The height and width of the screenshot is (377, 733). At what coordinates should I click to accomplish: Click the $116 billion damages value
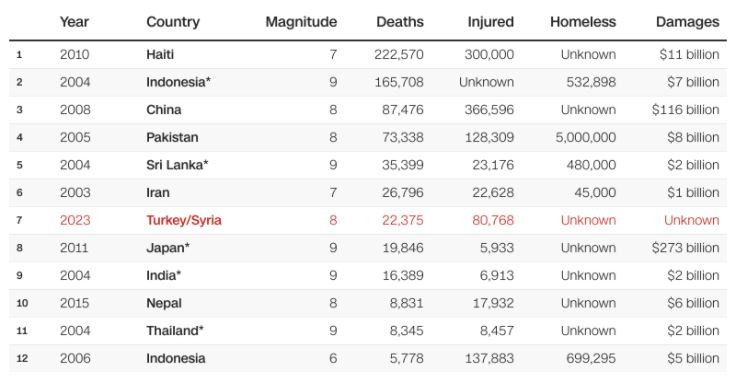[685, 110]
